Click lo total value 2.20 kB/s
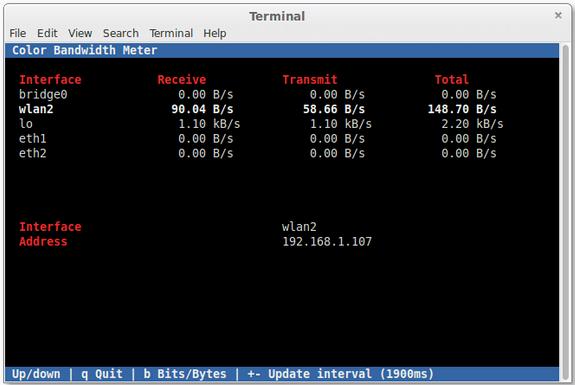This screenshot has height=385, width=575. click(472, 124)
